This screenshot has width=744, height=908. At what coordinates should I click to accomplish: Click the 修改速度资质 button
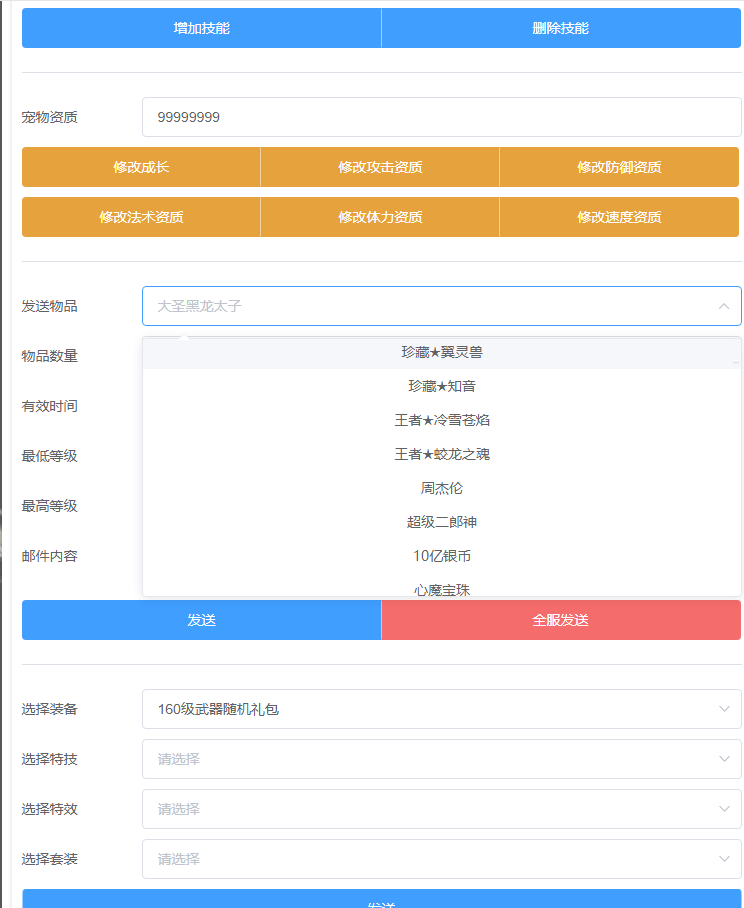click(619, 217)
